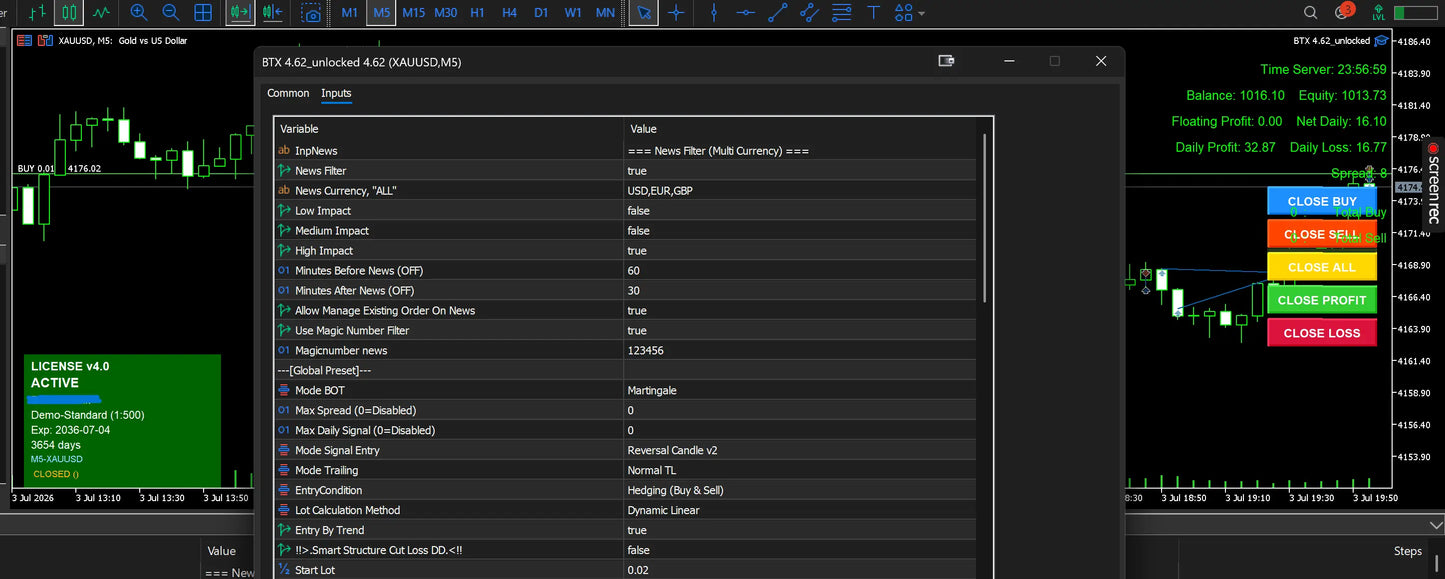Viewport: 1445px width, 579px height.
Task: Zoom in on the chart
Action: tap(139, 13)
